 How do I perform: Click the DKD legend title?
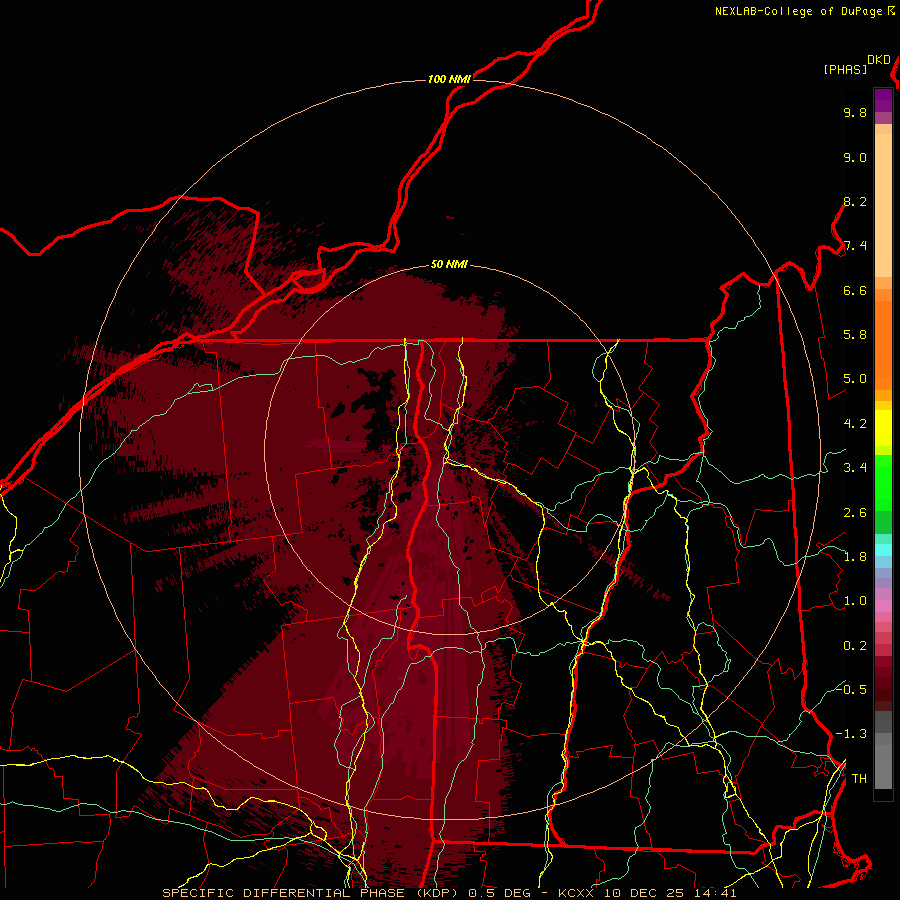(879, 60)
